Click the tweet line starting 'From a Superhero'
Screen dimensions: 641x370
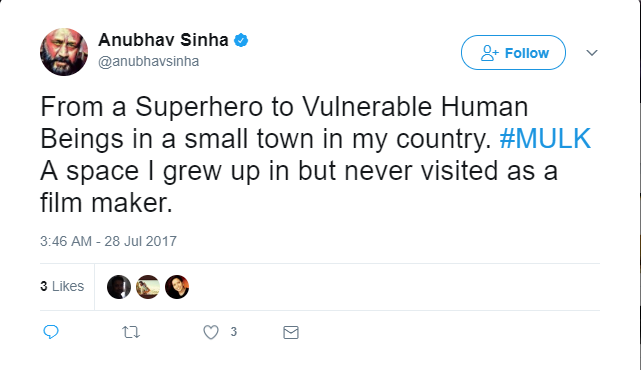tap(284, 107)
